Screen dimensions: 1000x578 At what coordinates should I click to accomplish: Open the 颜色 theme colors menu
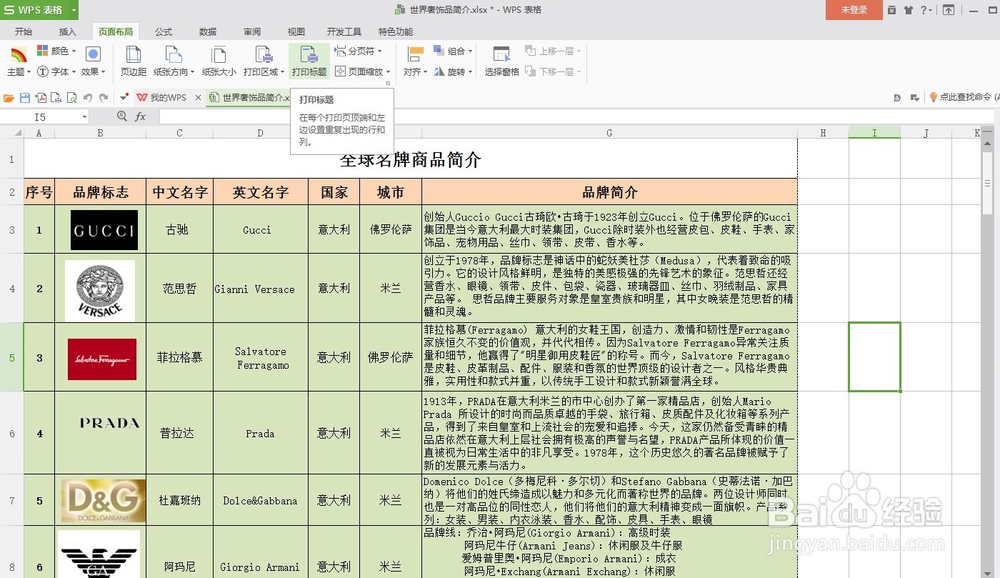click(56, 51)
